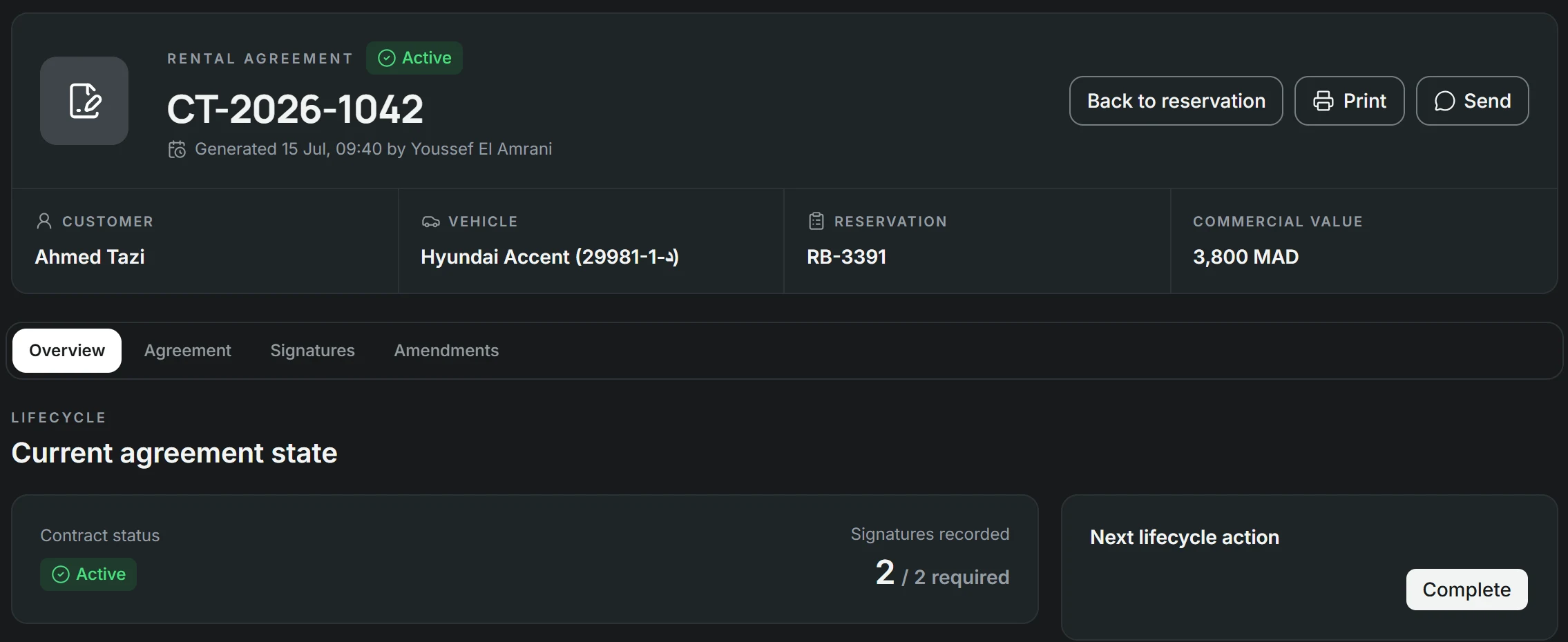Click the reservation clipboard icon
The width and height of the screenshot is (1568, 642).
[816, 221]
